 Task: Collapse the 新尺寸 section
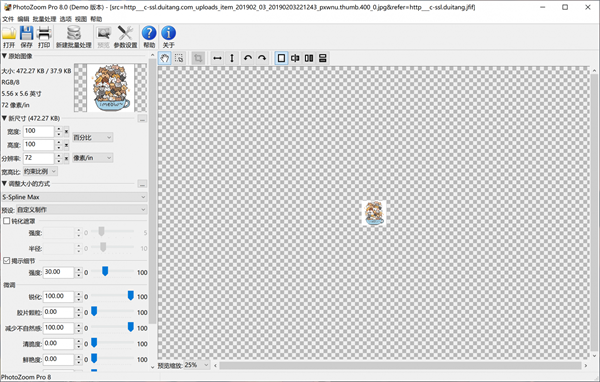(4, 118)
